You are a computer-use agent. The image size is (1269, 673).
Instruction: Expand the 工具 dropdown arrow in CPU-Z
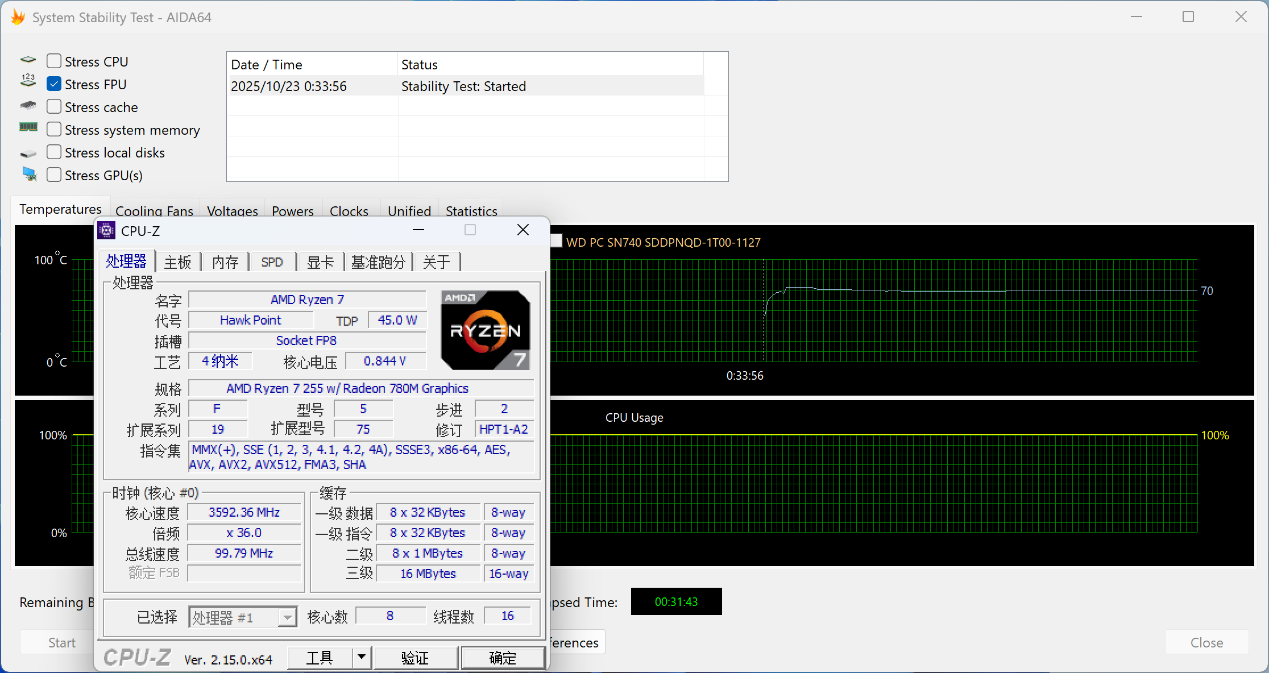361,657
